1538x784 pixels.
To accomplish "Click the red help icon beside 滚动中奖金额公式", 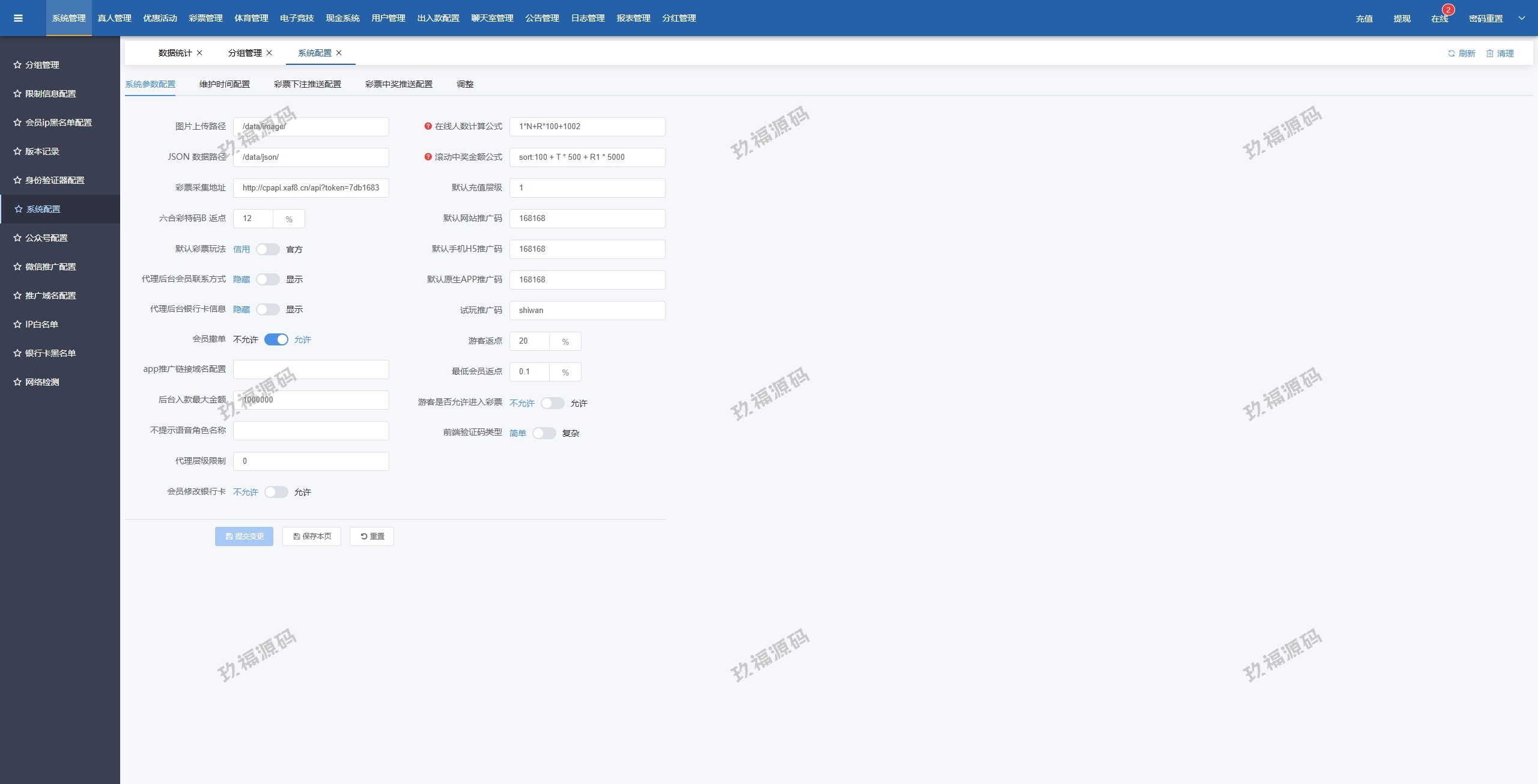I will [x=428, y=157].
